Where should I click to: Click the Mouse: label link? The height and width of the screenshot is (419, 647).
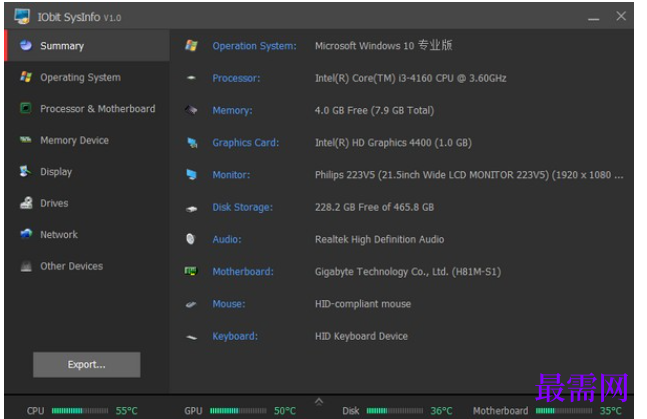pyautogui.click(x=229, y=304)
